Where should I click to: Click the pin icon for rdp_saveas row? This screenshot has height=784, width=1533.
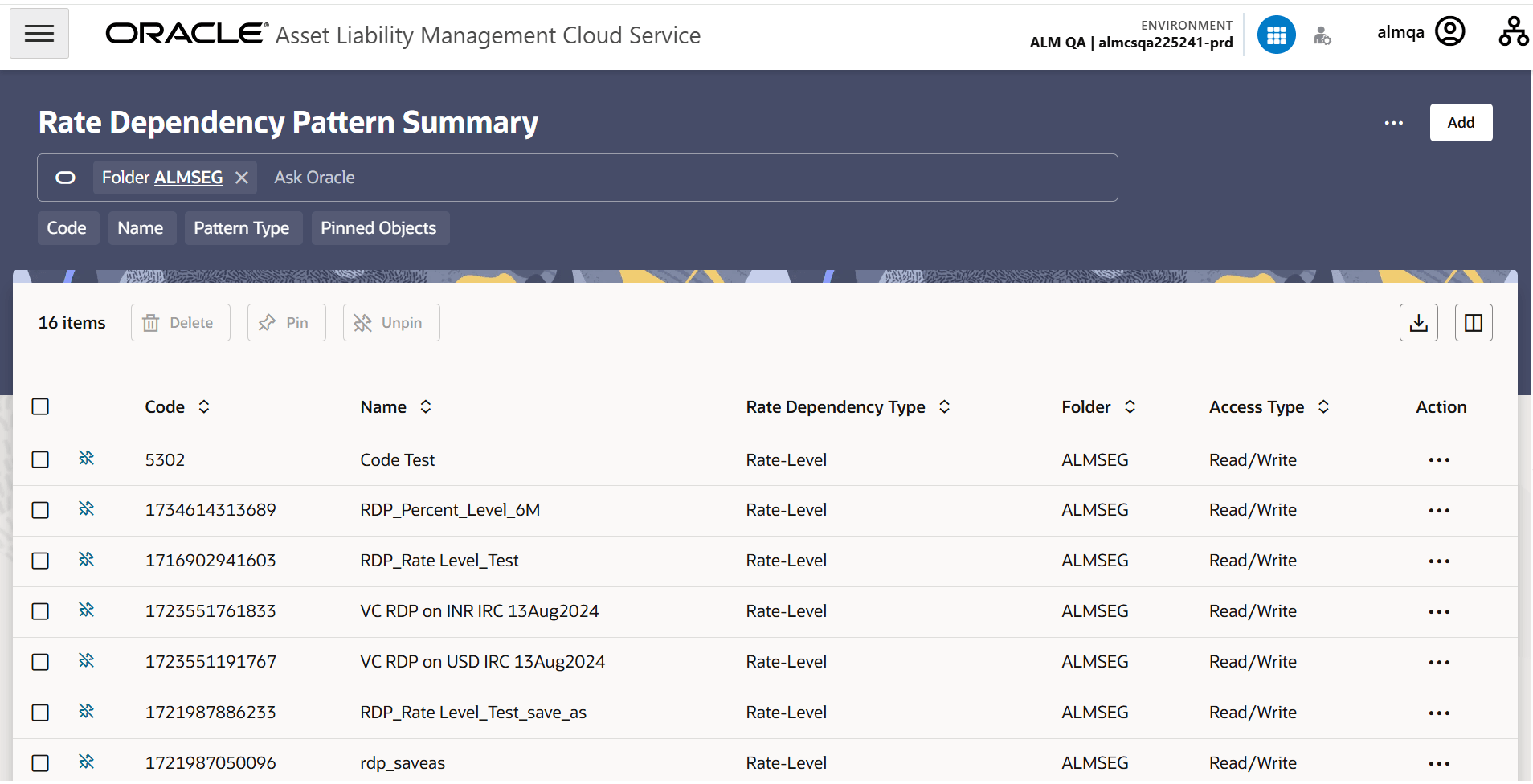pos(87,762)
